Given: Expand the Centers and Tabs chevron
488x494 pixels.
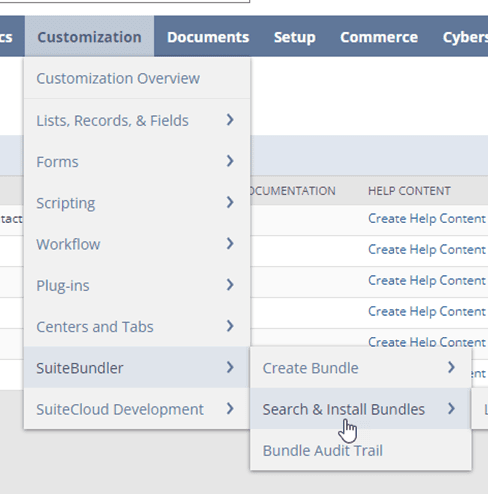Looking at the screenshot, I should (x=230, y=326).
